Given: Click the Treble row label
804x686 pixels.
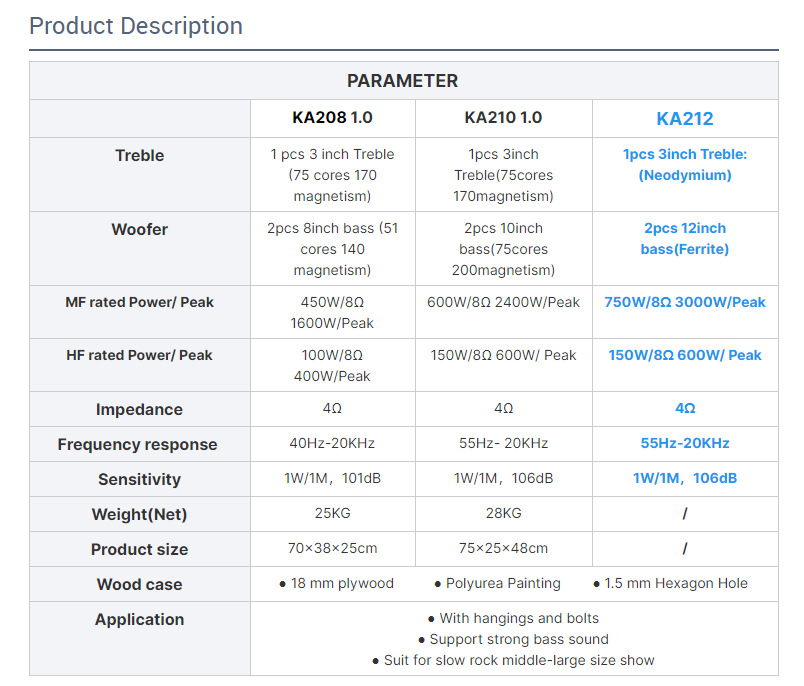Looking at the screenshot, I should [x=140, y=155].
